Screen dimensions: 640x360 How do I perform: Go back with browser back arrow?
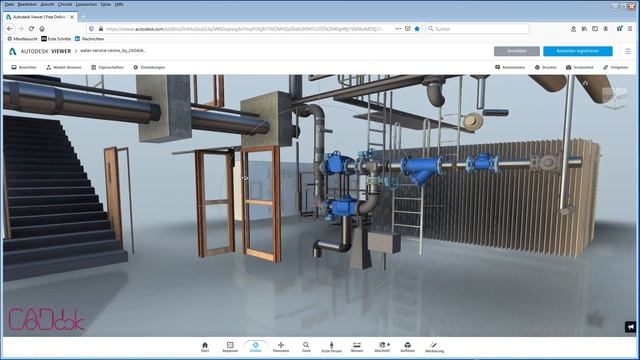click(x=10, y=29)
